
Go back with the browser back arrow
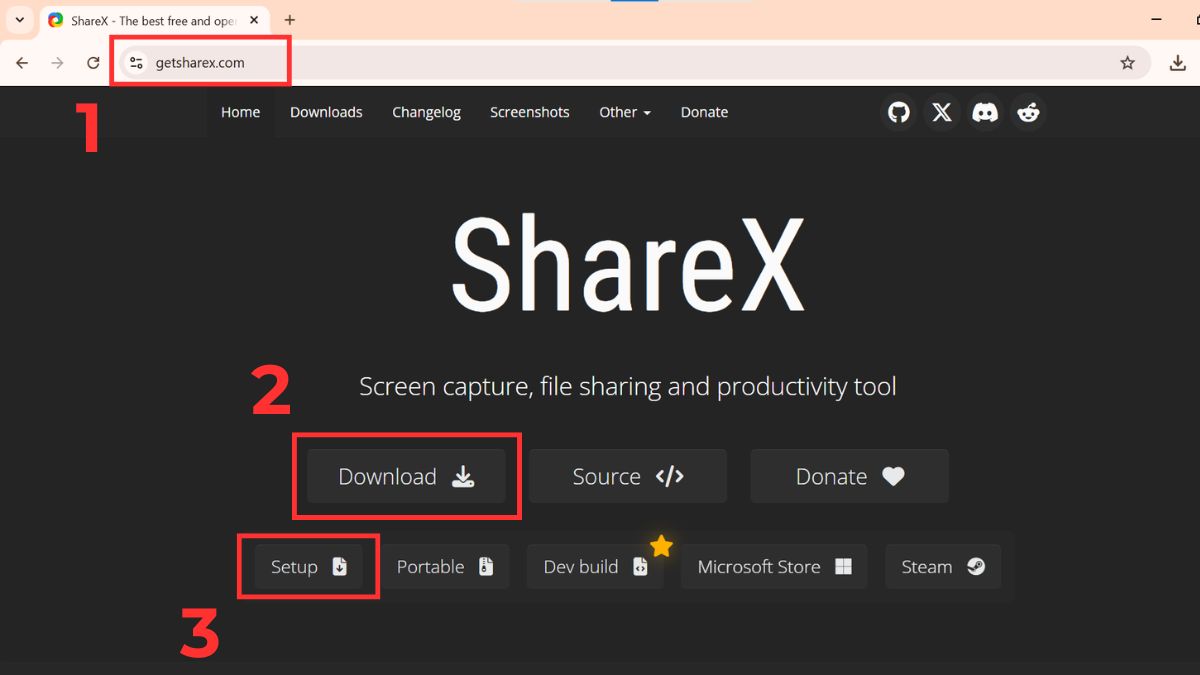[x=22, y=63]
